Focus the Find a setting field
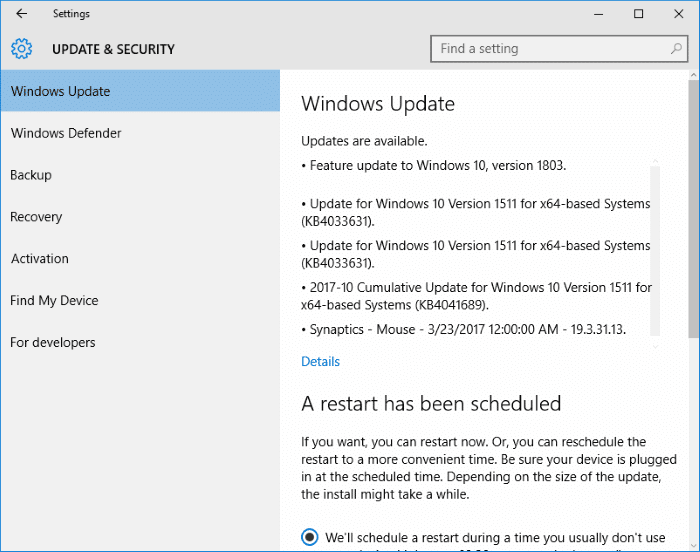Image resolution: width=700 pixels, height=552 pixels. (559, 49)
